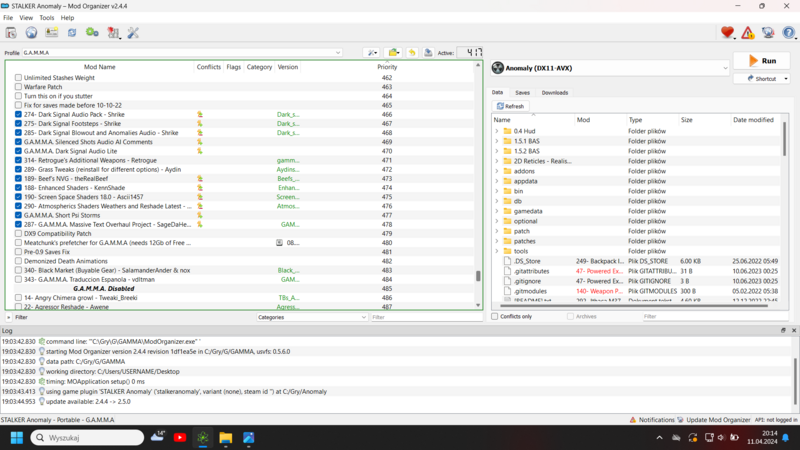Click the red heart Endorse icon
The image size is (800, 450).
pyautogui.click(x=727, y=33)
